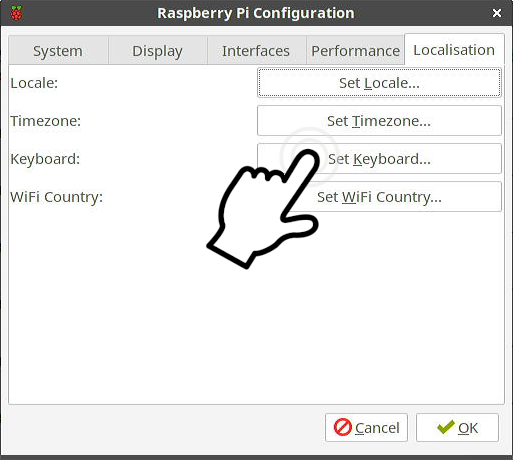
Task: Switch to the System tab
Action: [58, 51]
